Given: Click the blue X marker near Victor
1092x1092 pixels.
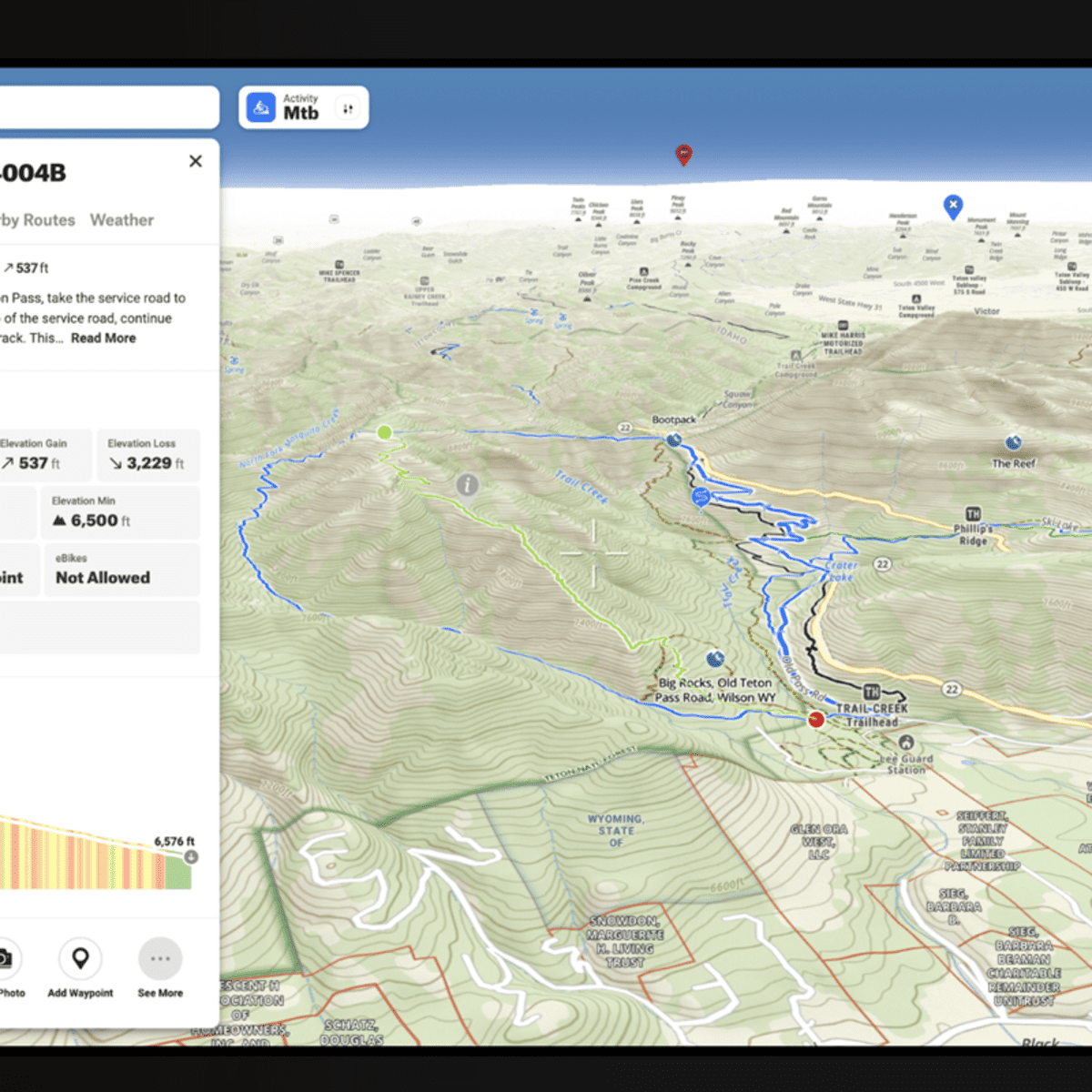Looking at the screenshot, I should click(x=953, y=206).
